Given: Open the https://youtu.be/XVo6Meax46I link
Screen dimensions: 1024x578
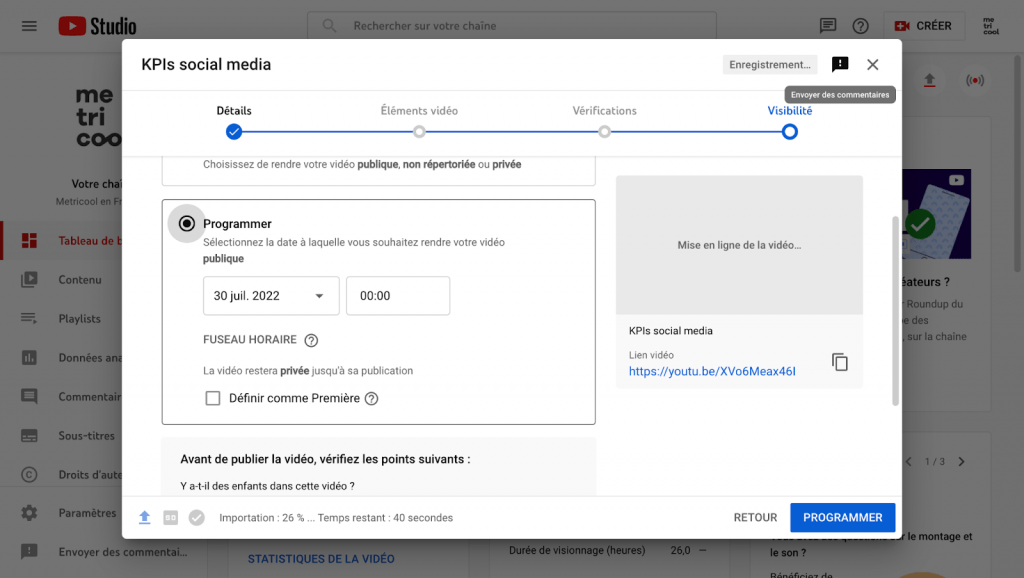Looking at the screenshot, I should point(712,372).
